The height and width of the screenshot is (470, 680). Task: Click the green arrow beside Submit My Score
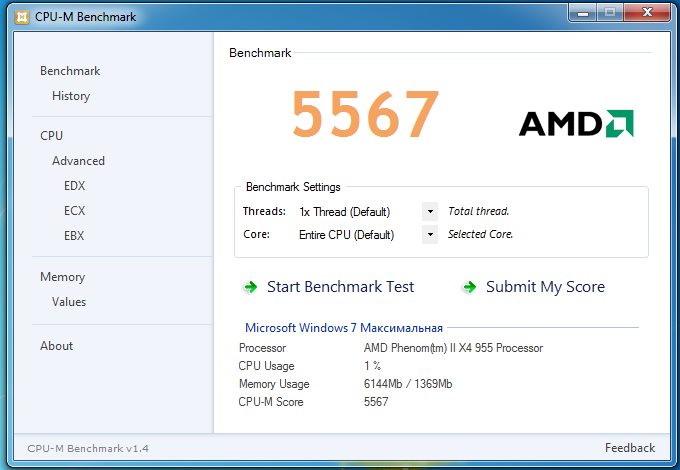tap(470, 287)
